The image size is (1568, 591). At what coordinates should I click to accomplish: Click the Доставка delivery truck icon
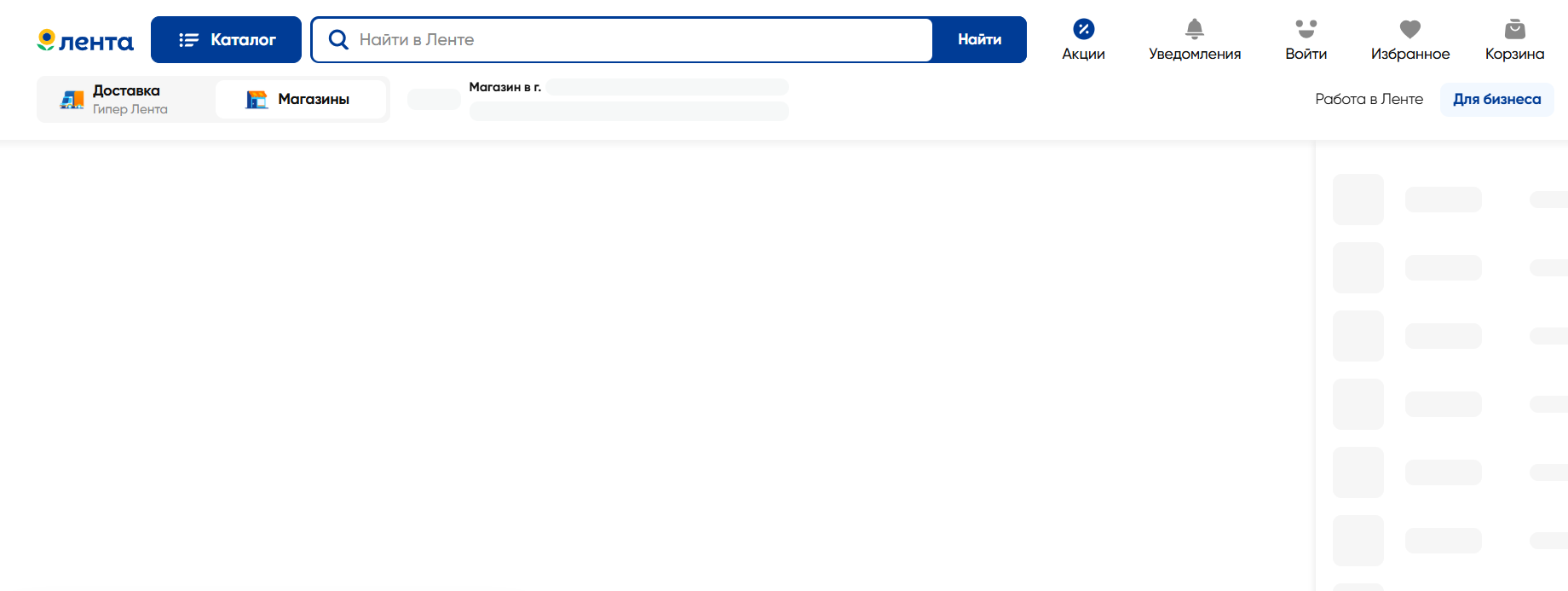pyautogui.click(x=72, y=100)
